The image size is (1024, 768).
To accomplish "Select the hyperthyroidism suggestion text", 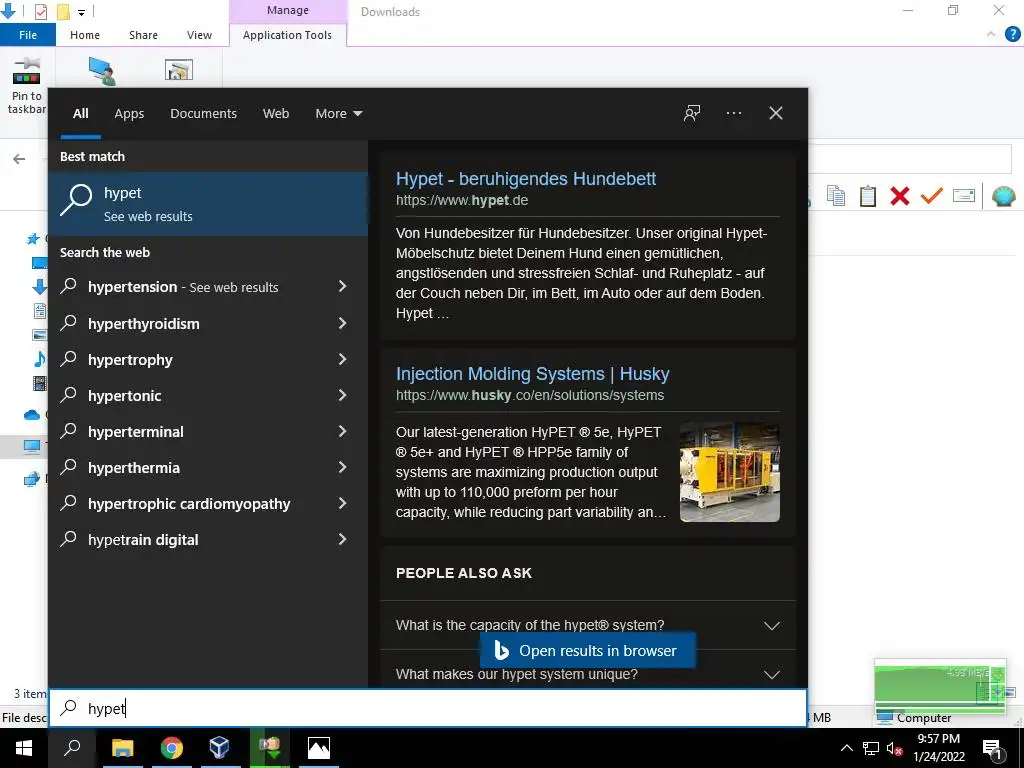I will 144,324.
